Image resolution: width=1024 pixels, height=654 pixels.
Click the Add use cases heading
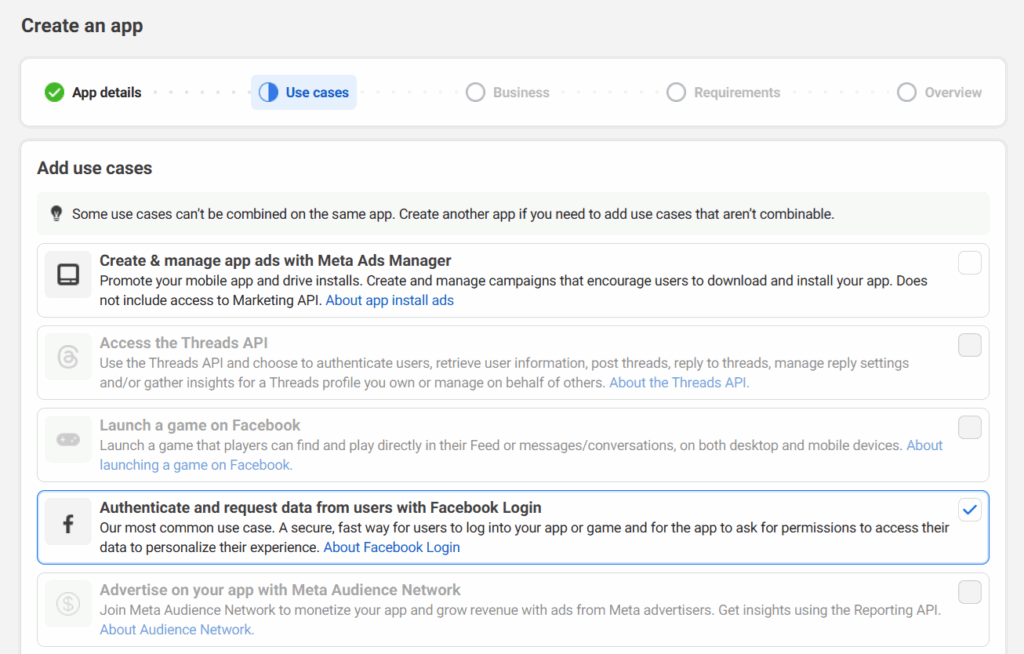[95, 168]
